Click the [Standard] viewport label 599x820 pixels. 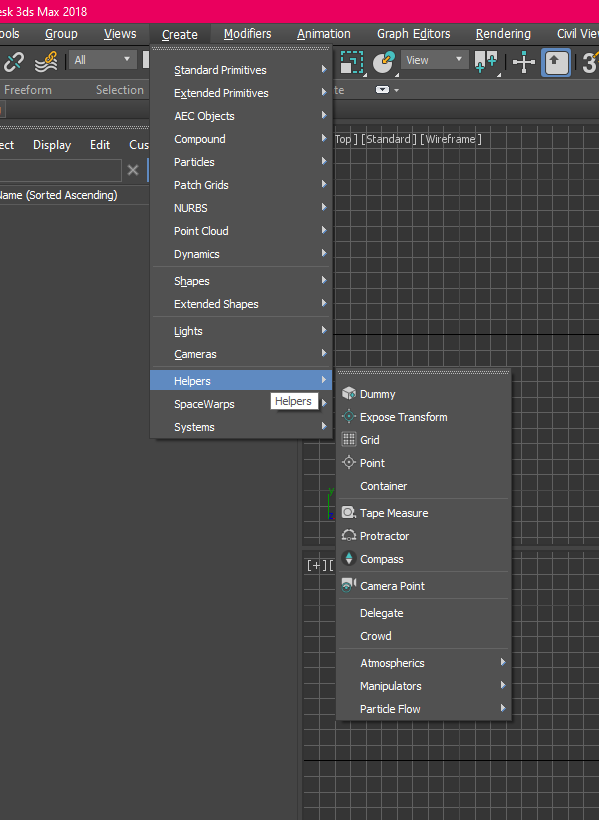389,139
